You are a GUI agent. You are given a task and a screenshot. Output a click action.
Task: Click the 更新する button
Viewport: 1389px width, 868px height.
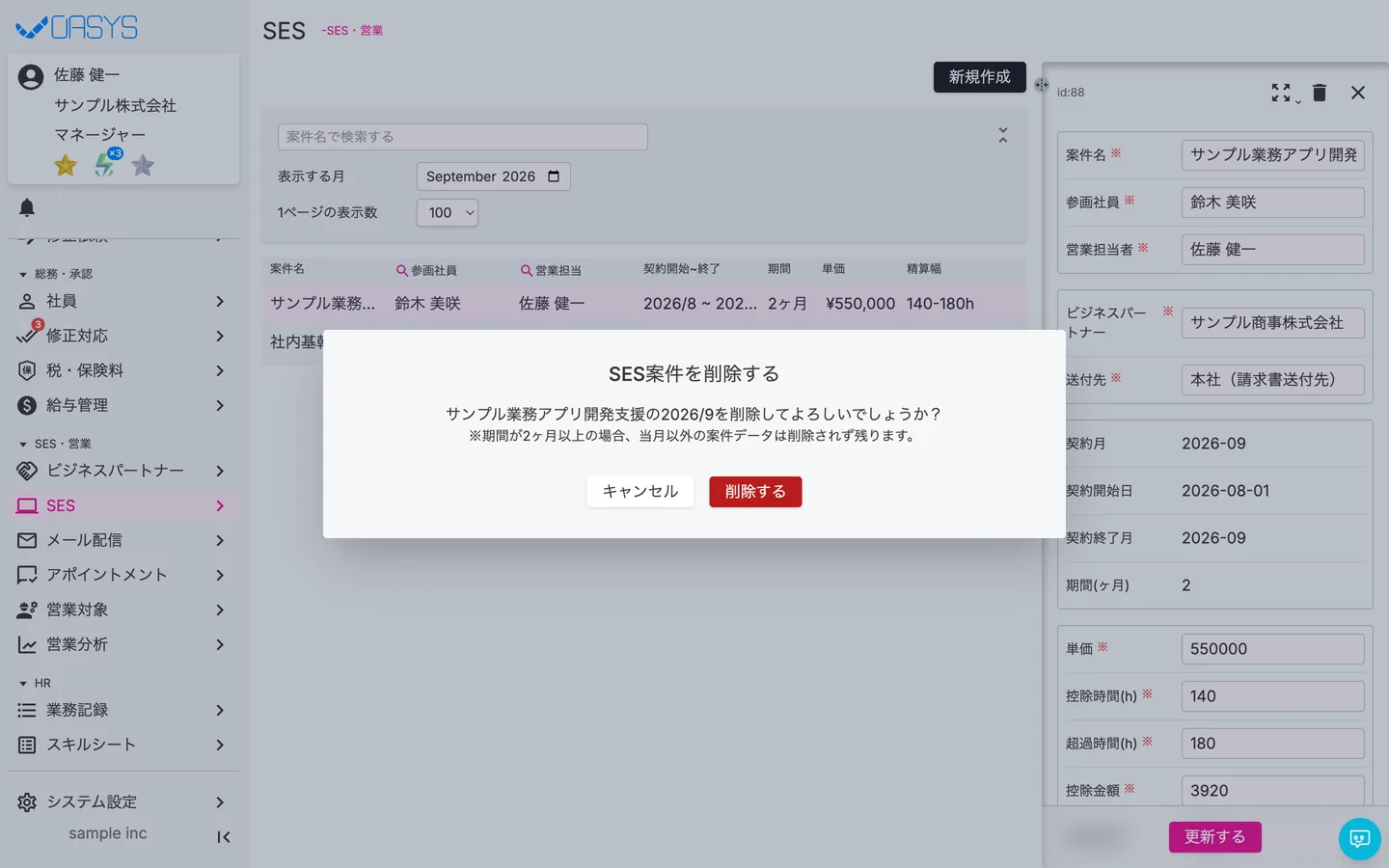click(1214, 837)
